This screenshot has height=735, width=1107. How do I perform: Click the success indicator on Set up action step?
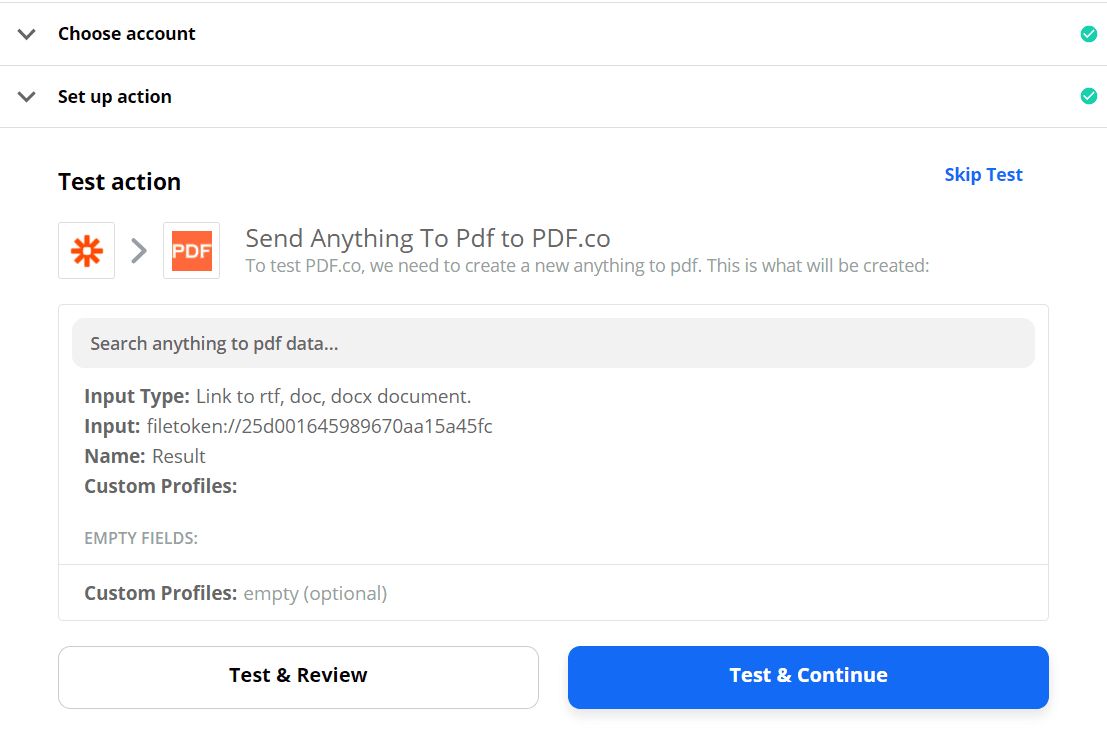click(x=1089, y=96)
